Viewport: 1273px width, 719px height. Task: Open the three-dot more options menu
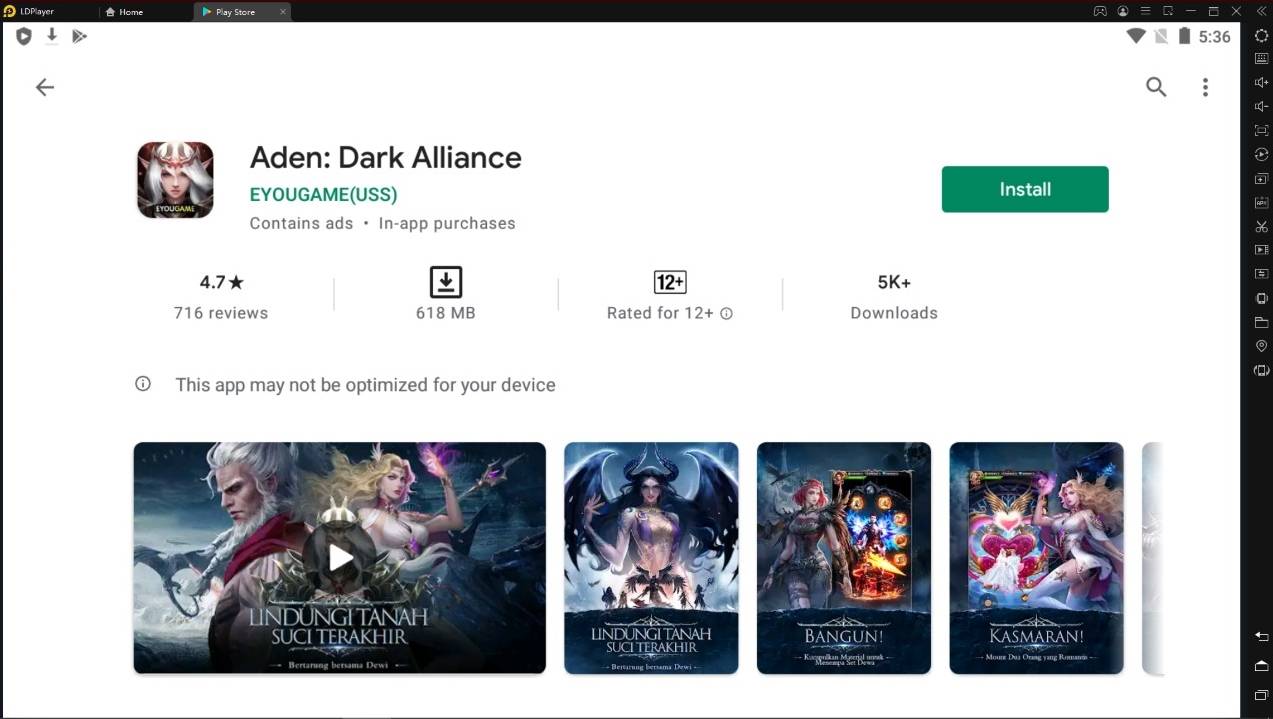point(1205,87)
